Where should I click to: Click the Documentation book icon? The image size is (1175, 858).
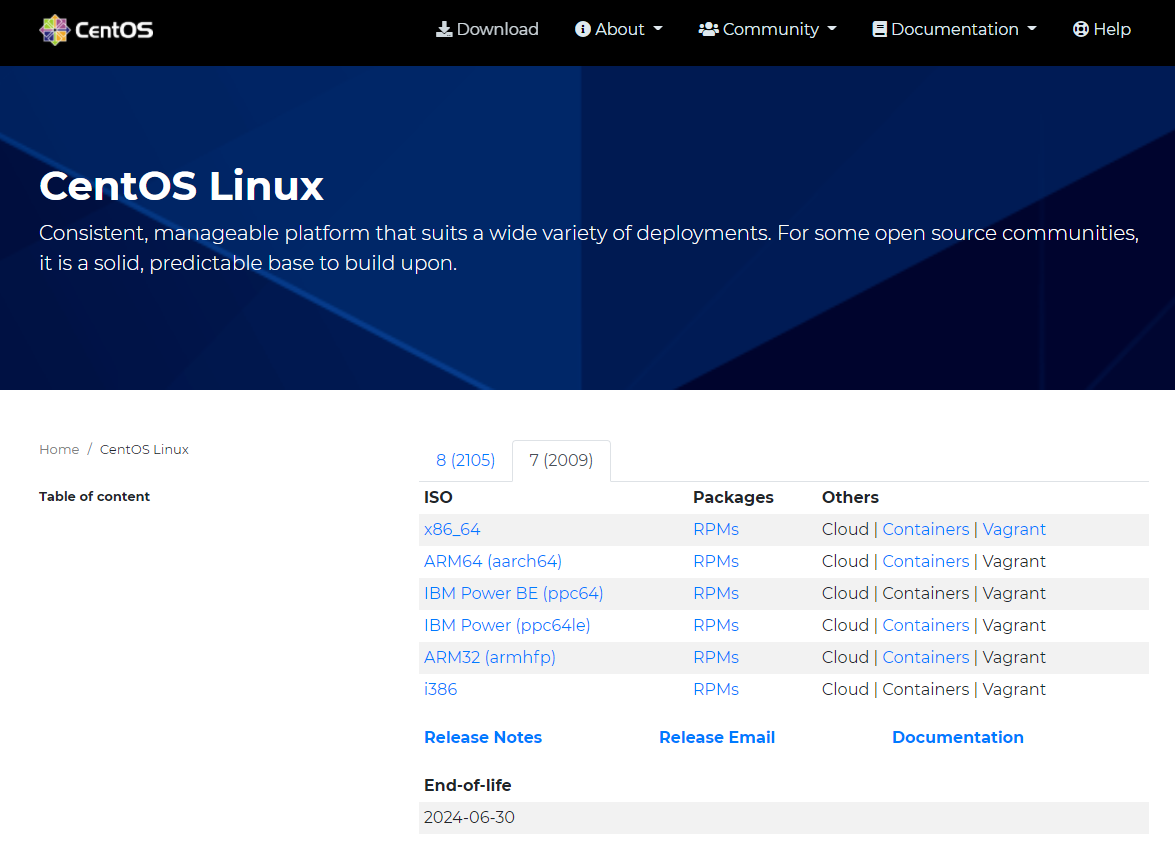[x=879, y=29]
